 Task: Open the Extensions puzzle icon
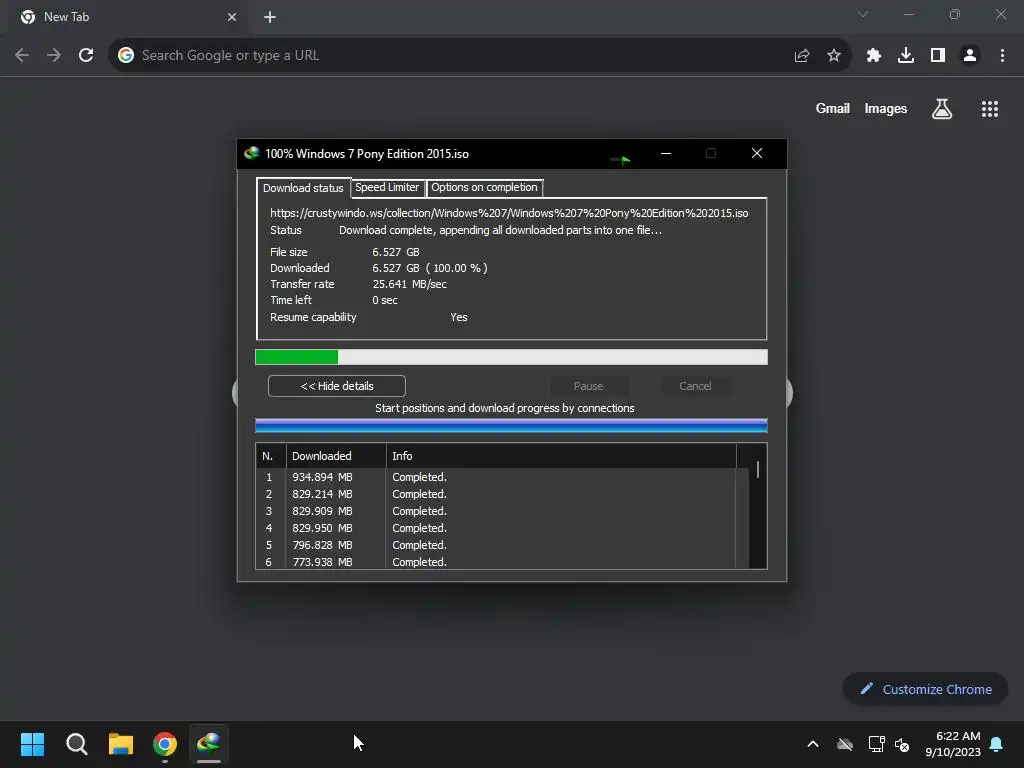pos(874,56)
